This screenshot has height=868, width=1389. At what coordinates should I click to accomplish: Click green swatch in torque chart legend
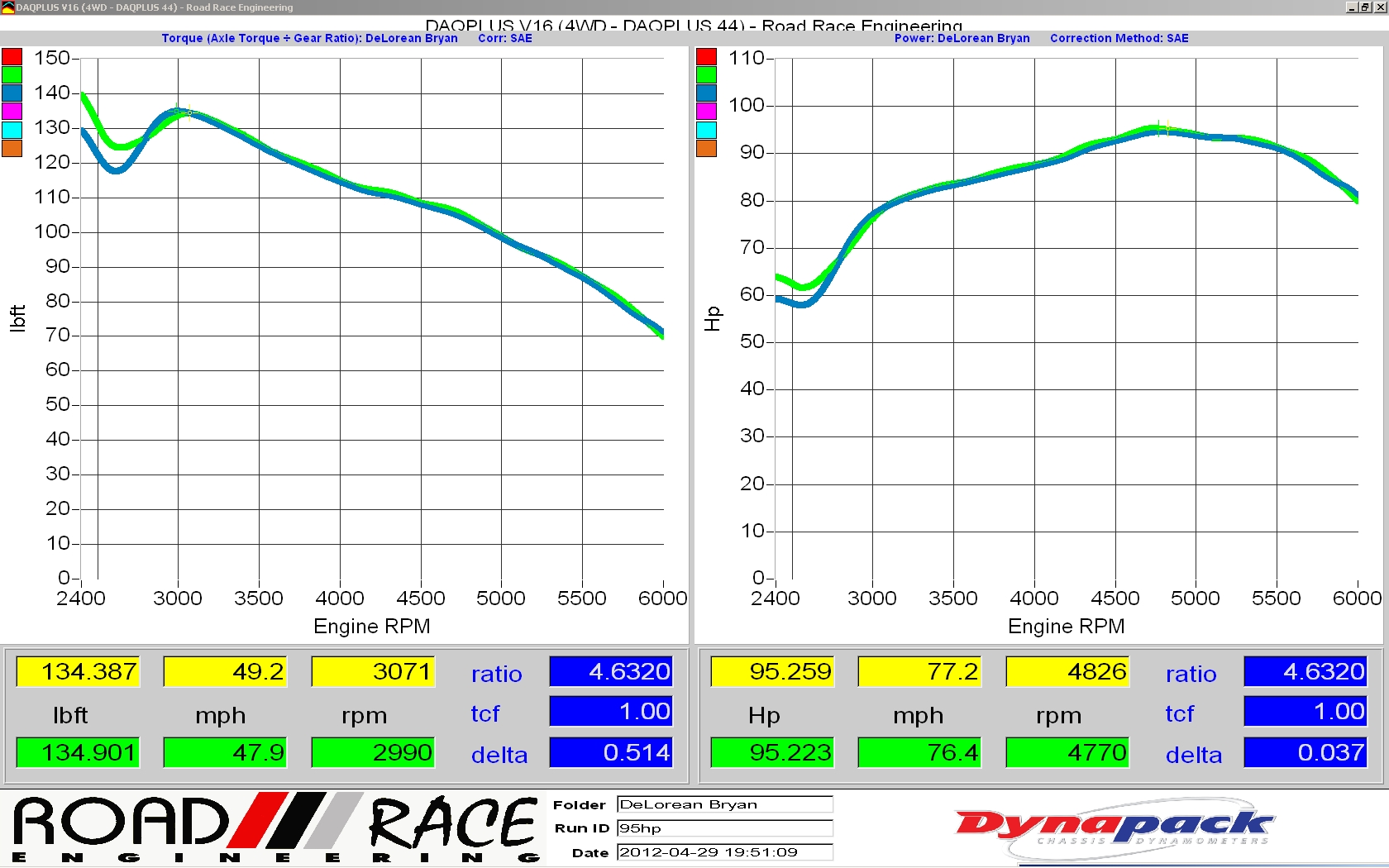12,75
